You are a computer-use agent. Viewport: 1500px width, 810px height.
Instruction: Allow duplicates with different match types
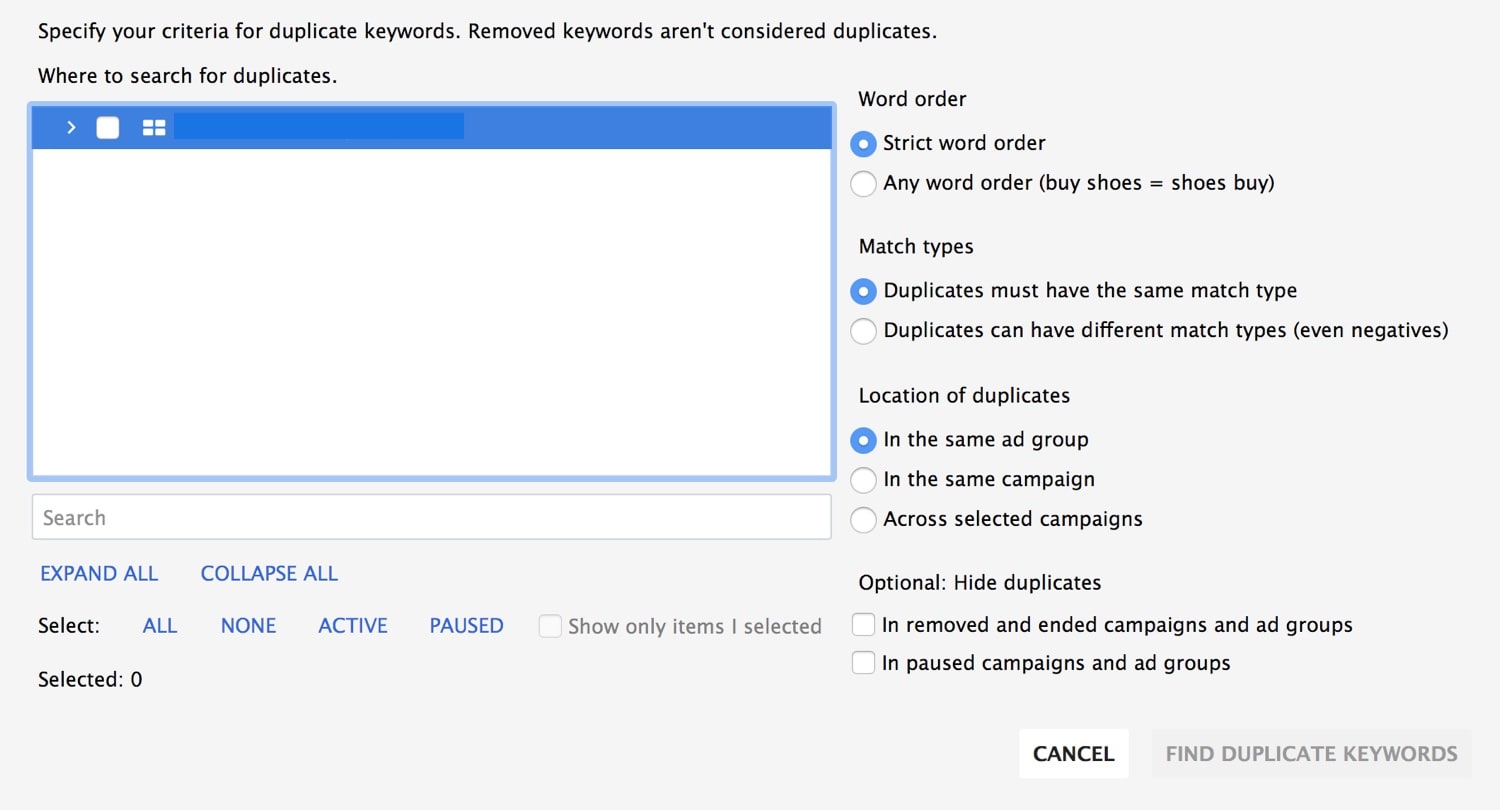863,331
